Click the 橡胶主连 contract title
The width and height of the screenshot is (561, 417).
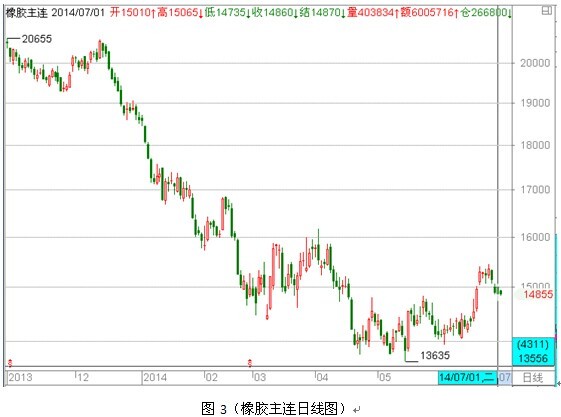click(26, 13)
